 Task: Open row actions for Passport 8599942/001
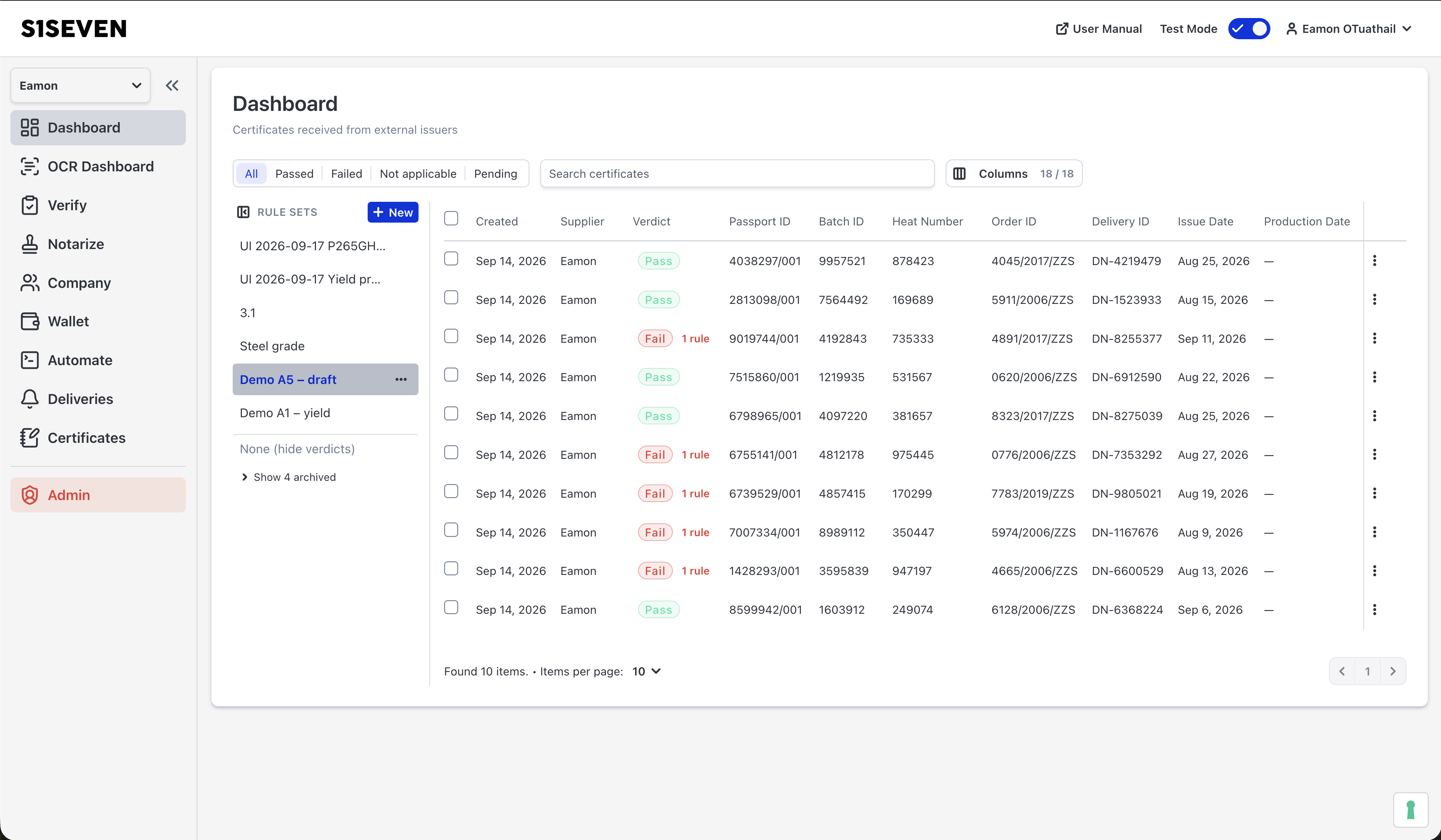pyautogui.click(x=1375, y=609)
